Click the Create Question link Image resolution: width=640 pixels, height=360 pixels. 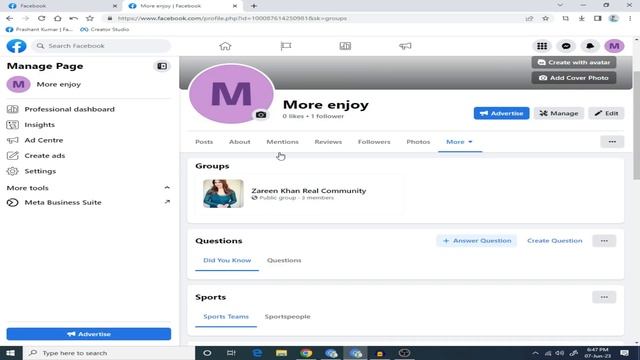555,241
